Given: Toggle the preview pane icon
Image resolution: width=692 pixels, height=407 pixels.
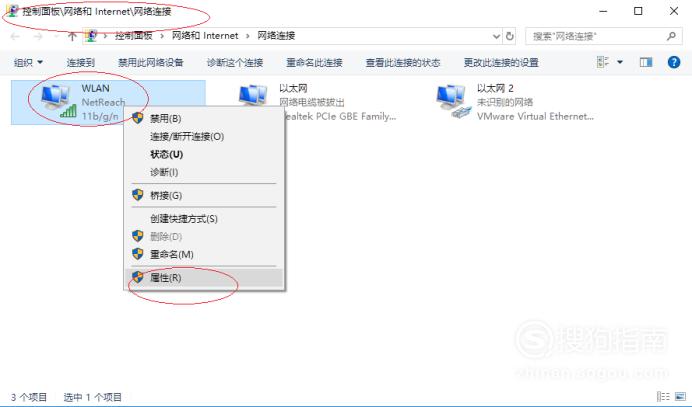Looking at the screenshot, I should pos(646,62).
